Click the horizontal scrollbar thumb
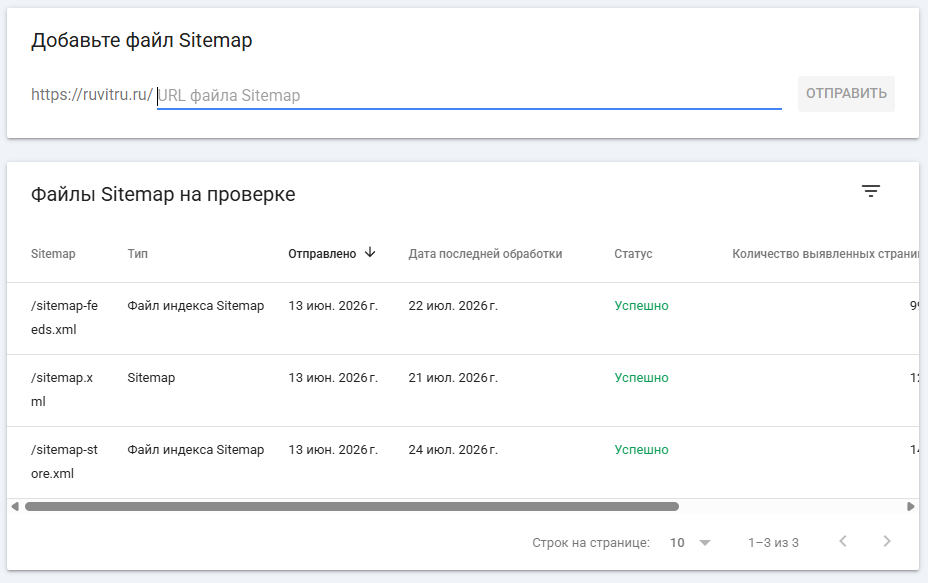 pyautogui.click(x=352, y=507)
